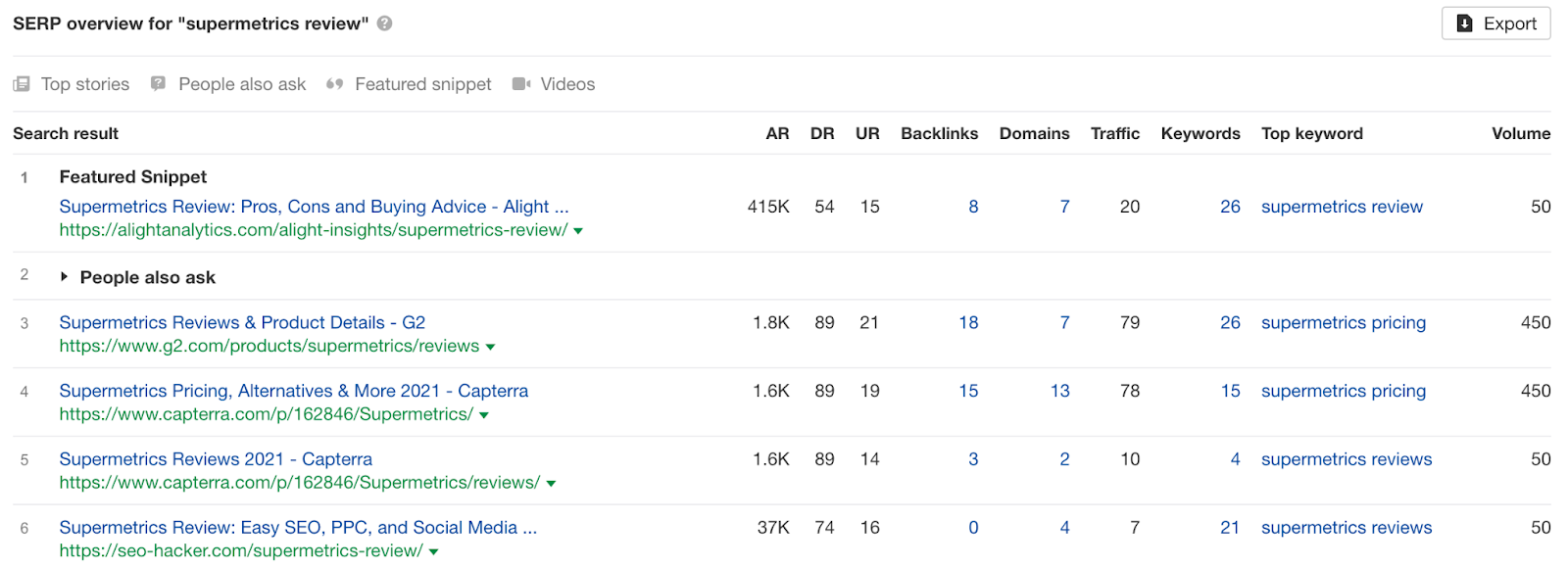The image size is (1568, 568).
Task: Click the Featured snippet quote icon
Action: [x=335, y=84]
